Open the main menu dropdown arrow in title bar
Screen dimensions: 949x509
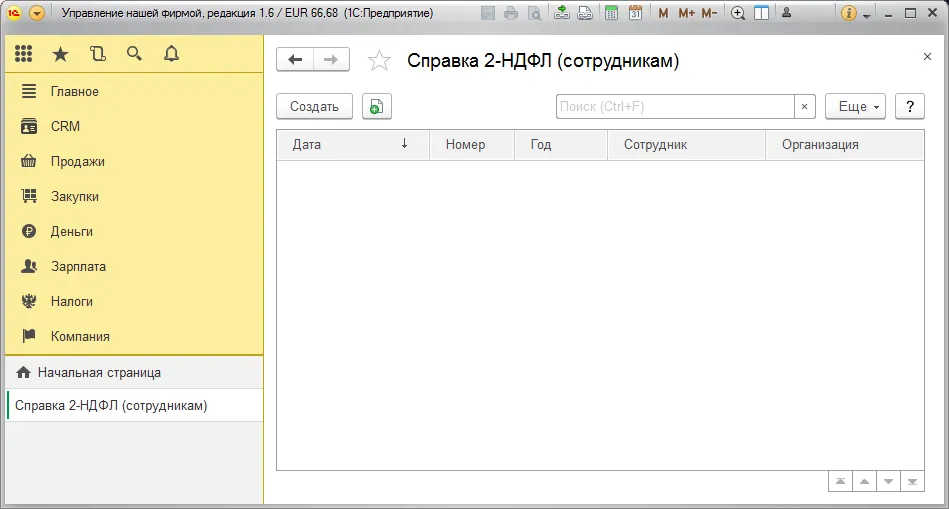tap(37, 14)
